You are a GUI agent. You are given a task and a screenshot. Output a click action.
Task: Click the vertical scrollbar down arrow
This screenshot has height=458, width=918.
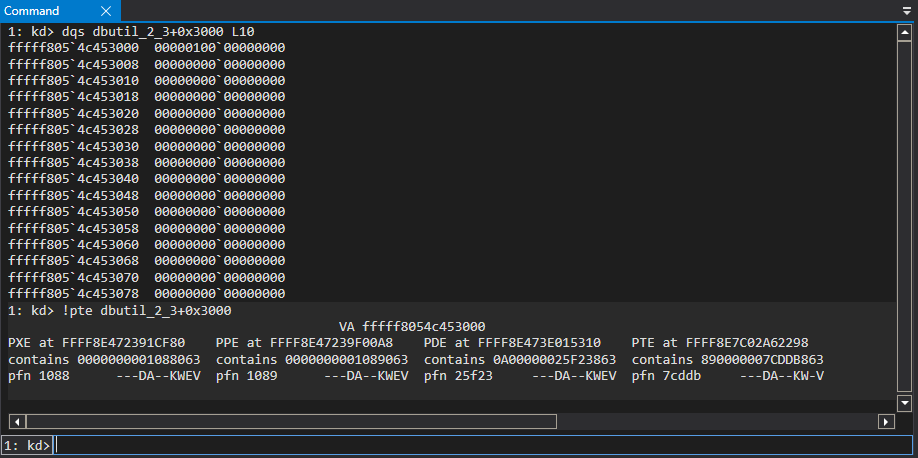tap(904, 403)
